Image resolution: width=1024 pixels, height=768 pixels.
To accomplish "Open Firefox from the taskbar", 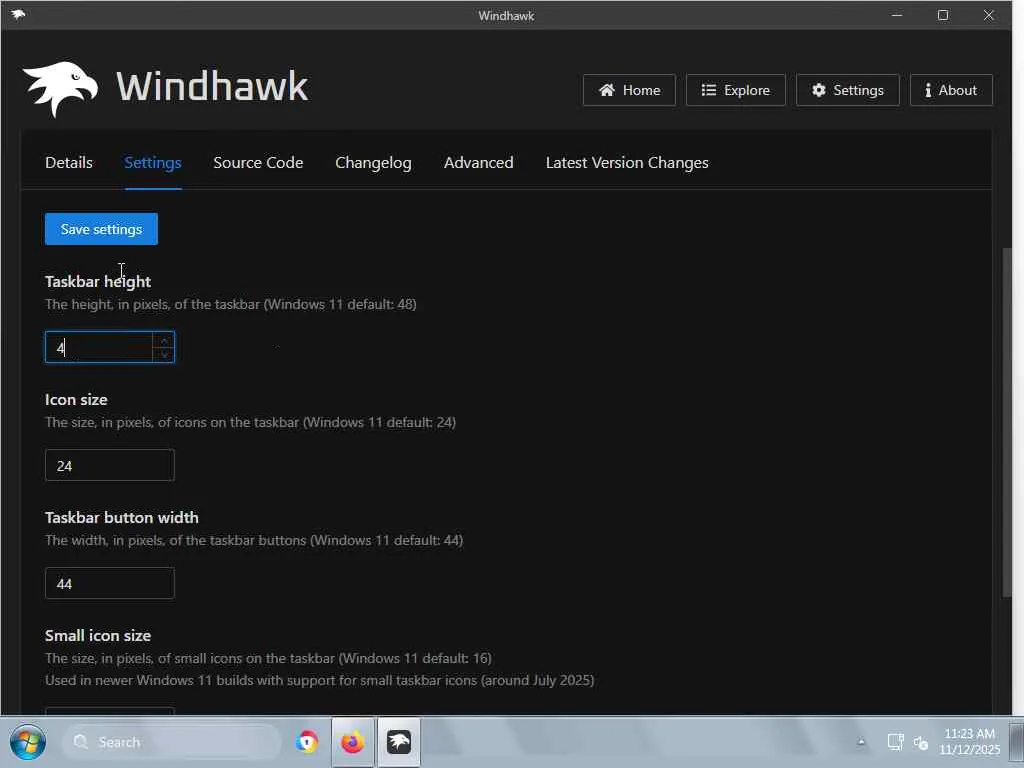I will pos(353,743).
